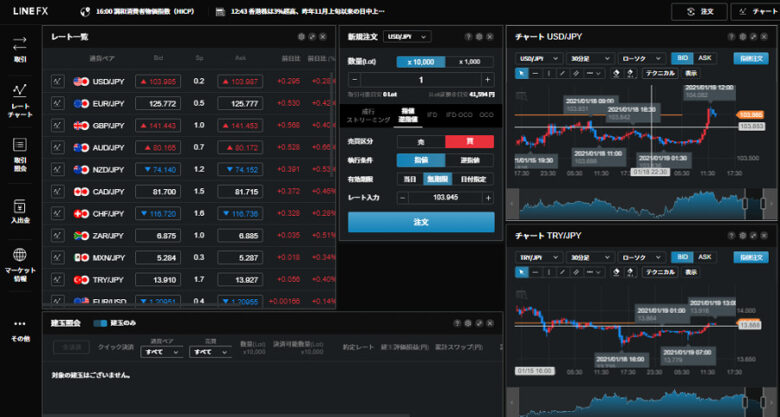The image size is (780, 417).
Task: Click chart icon beside USD/JPY row
Action: 57,80
